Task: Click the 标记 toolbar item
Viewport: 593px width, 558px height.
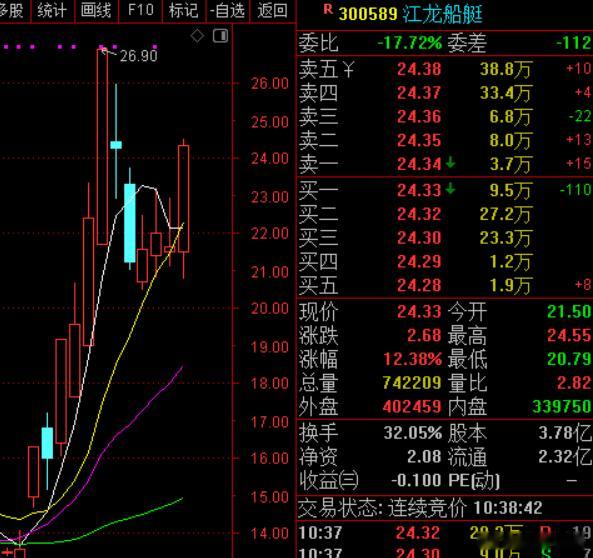Action: [184, 11]
